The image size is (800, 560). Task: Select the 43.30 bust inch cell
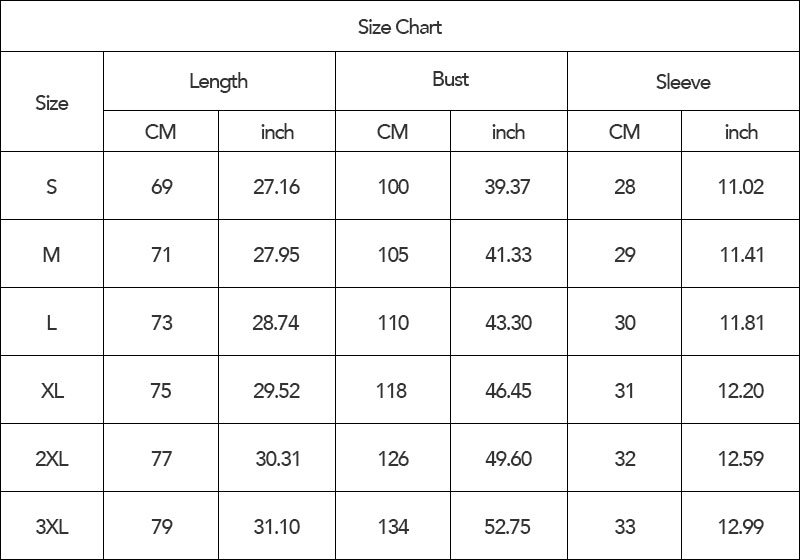[509, 322]
